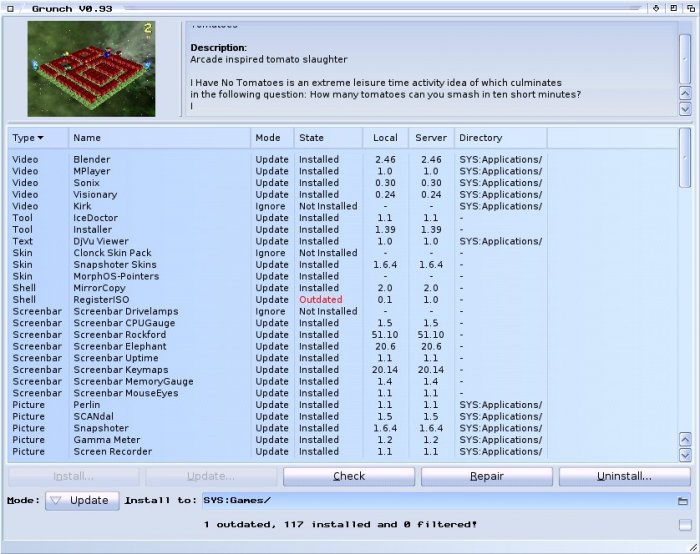The height and width of the screenshot is (554, 700).
Task: Toggle the small checkbox beside the status line
Action: point(685,525)
